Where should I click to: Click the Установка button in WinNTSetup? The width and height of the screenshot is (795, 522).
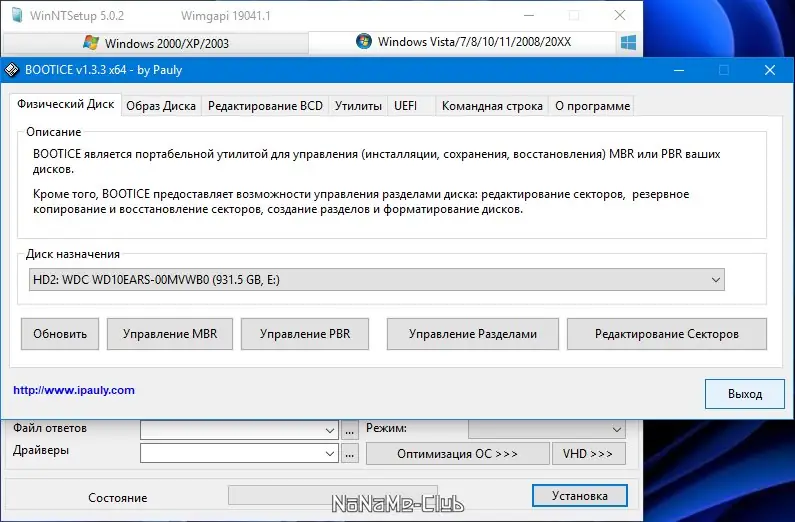coord(580,496)
